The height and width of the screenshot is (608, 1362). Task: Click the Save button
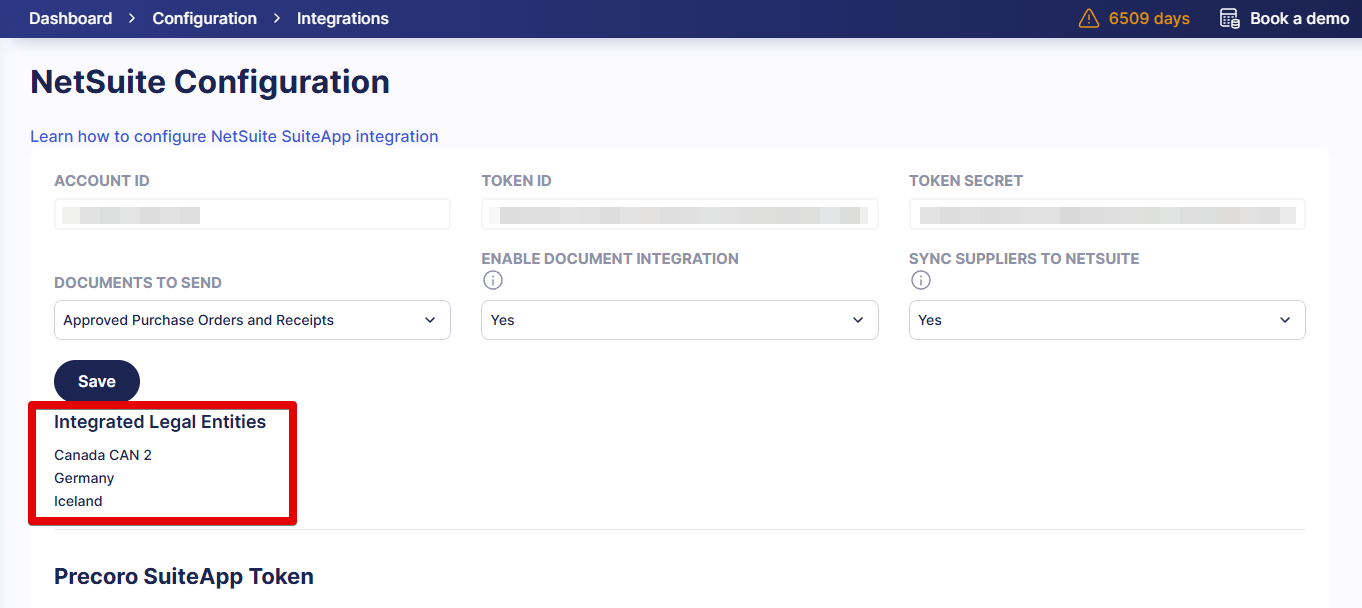click(x=97, y=381)
